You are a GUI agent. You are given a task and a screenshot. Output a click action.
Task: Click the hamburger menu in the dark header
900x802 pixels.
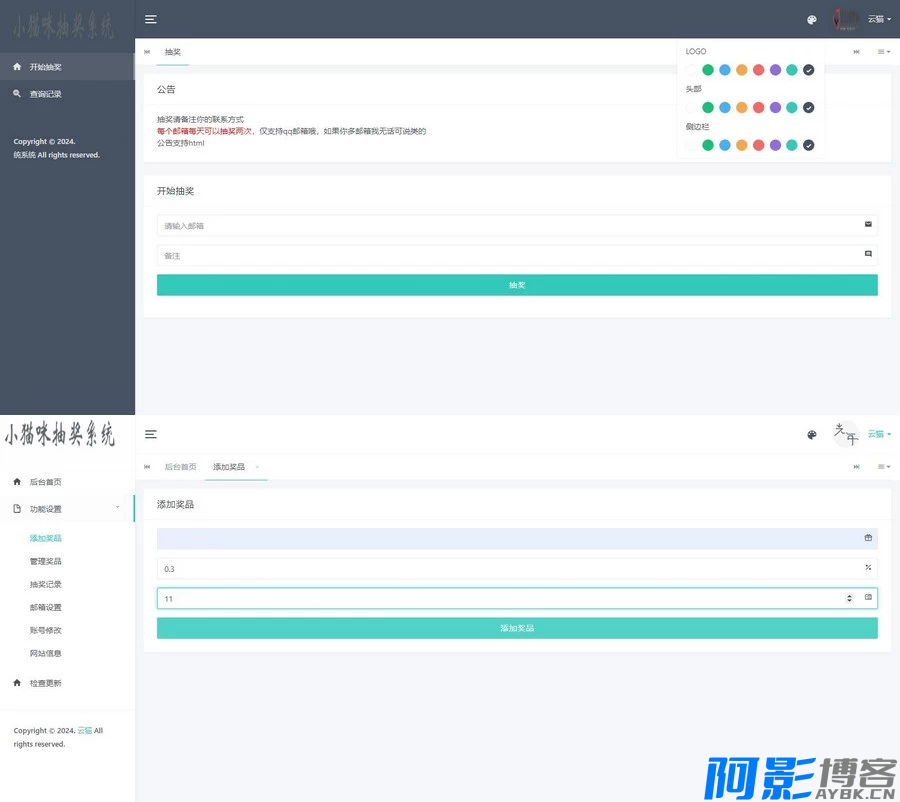point(151,19)
